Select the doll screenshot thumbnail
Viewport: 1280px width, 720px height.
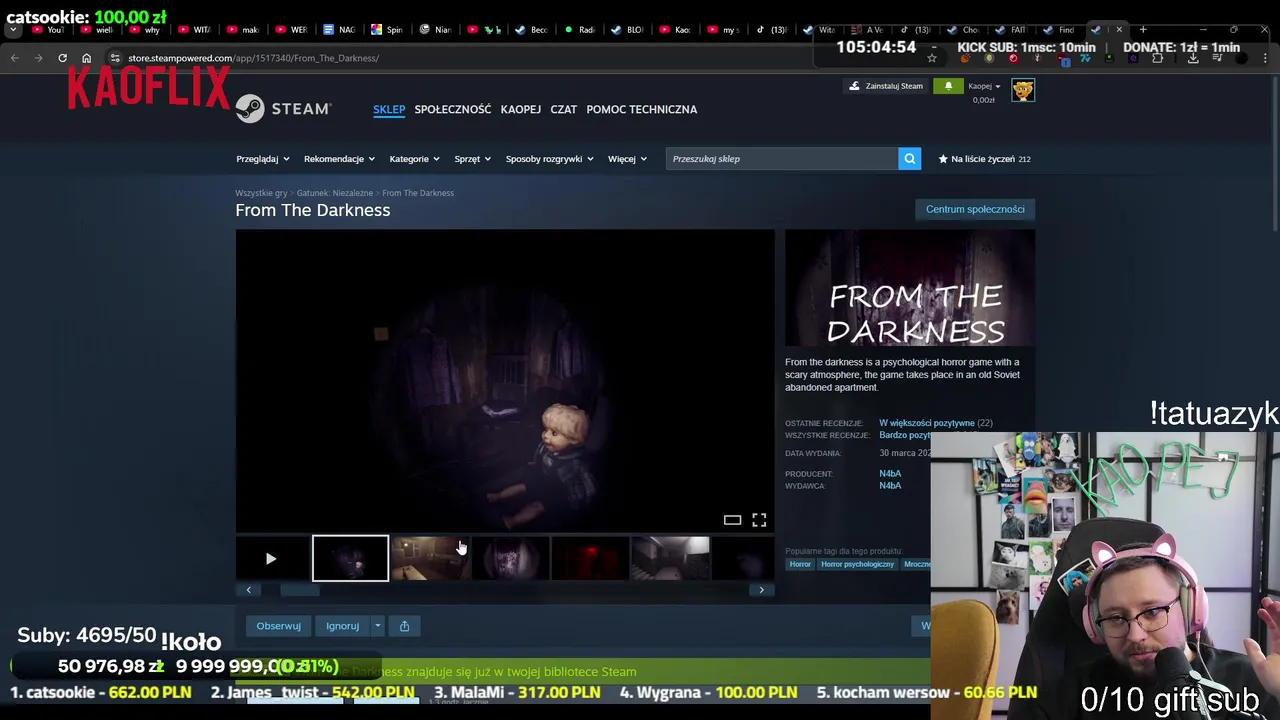click(x=350, y=559)
